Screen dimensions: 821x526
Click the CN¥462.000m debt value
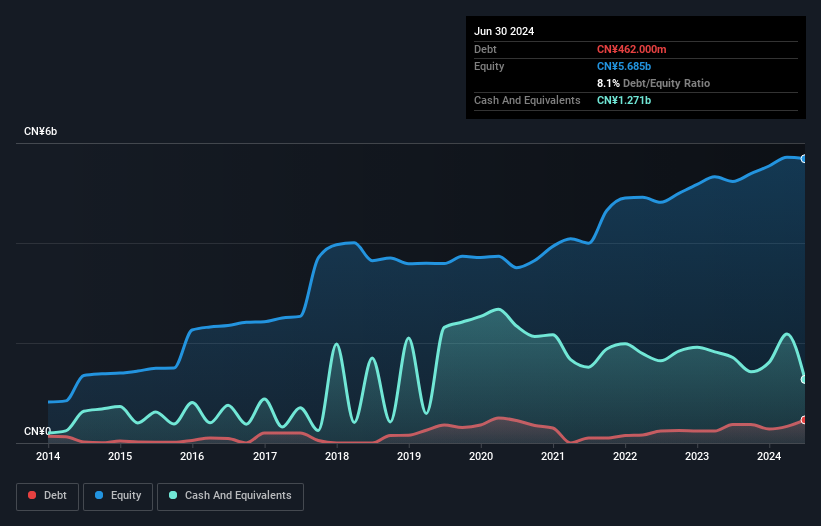631,49
